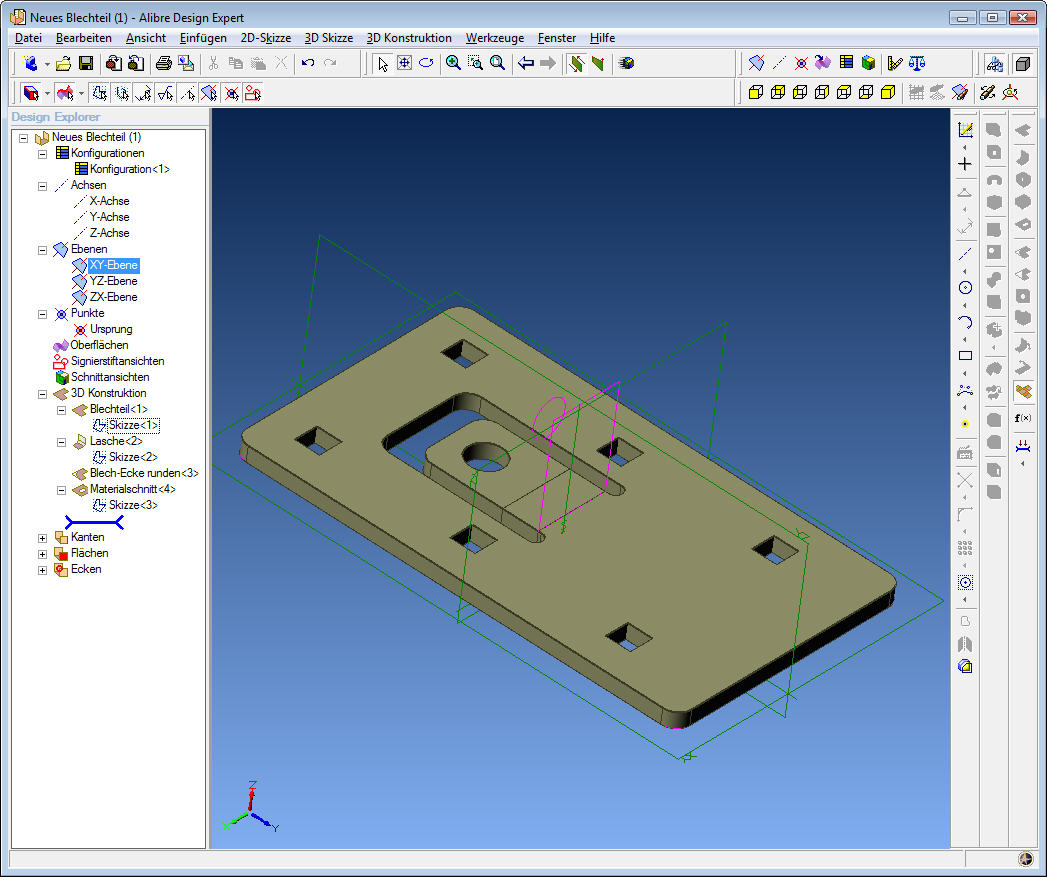
Task: Insert a reference axis from toolbar
Action: (779, 63)
